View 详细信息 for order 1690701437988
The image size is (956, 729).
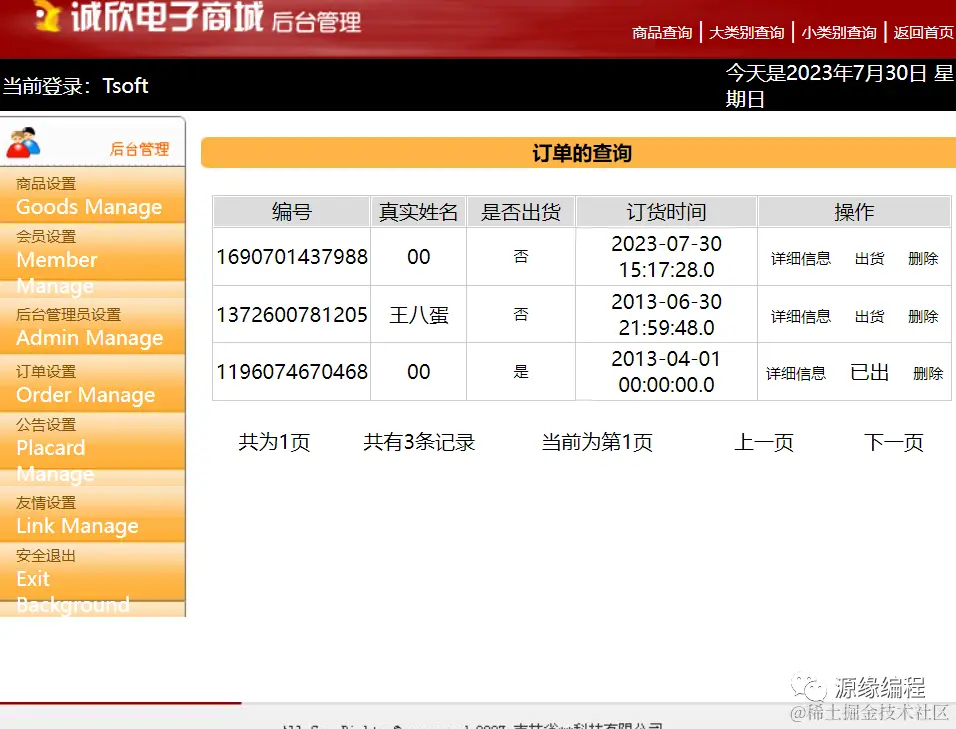click(x=801, y=258)
